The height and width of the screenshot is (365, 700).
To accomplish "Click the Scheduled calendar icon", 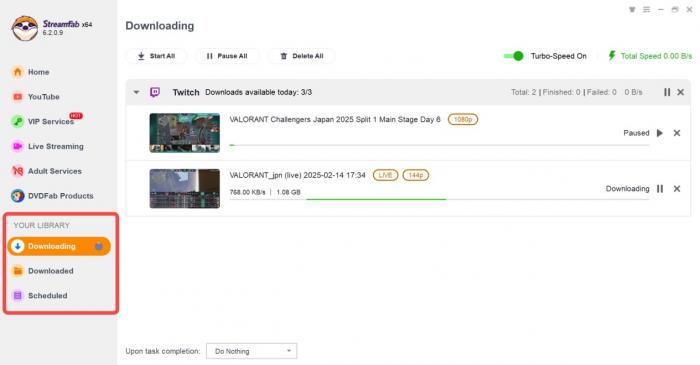I will tap(17, 295).
